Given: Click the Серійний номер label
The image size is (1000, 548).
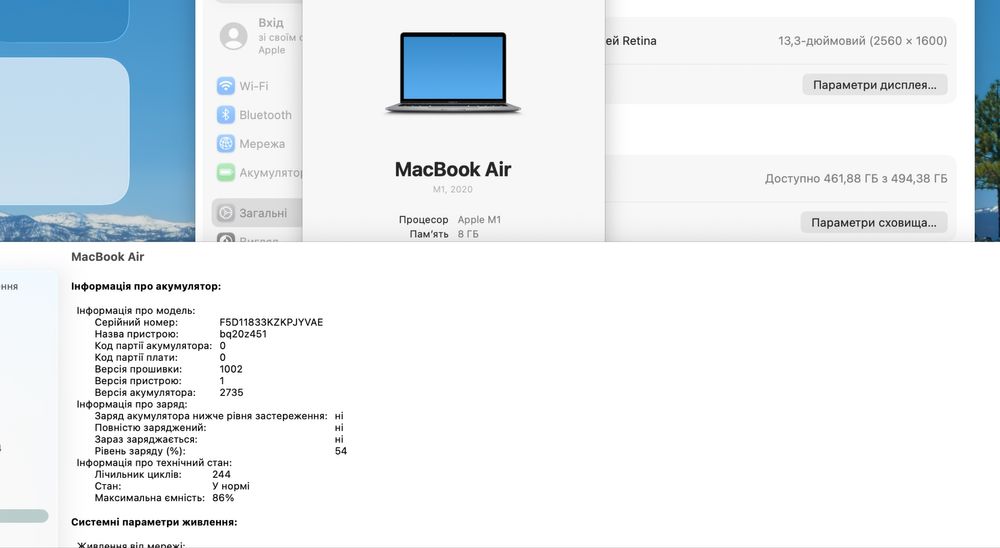Looking at the screenshot, I should click(x=136, y=322).
